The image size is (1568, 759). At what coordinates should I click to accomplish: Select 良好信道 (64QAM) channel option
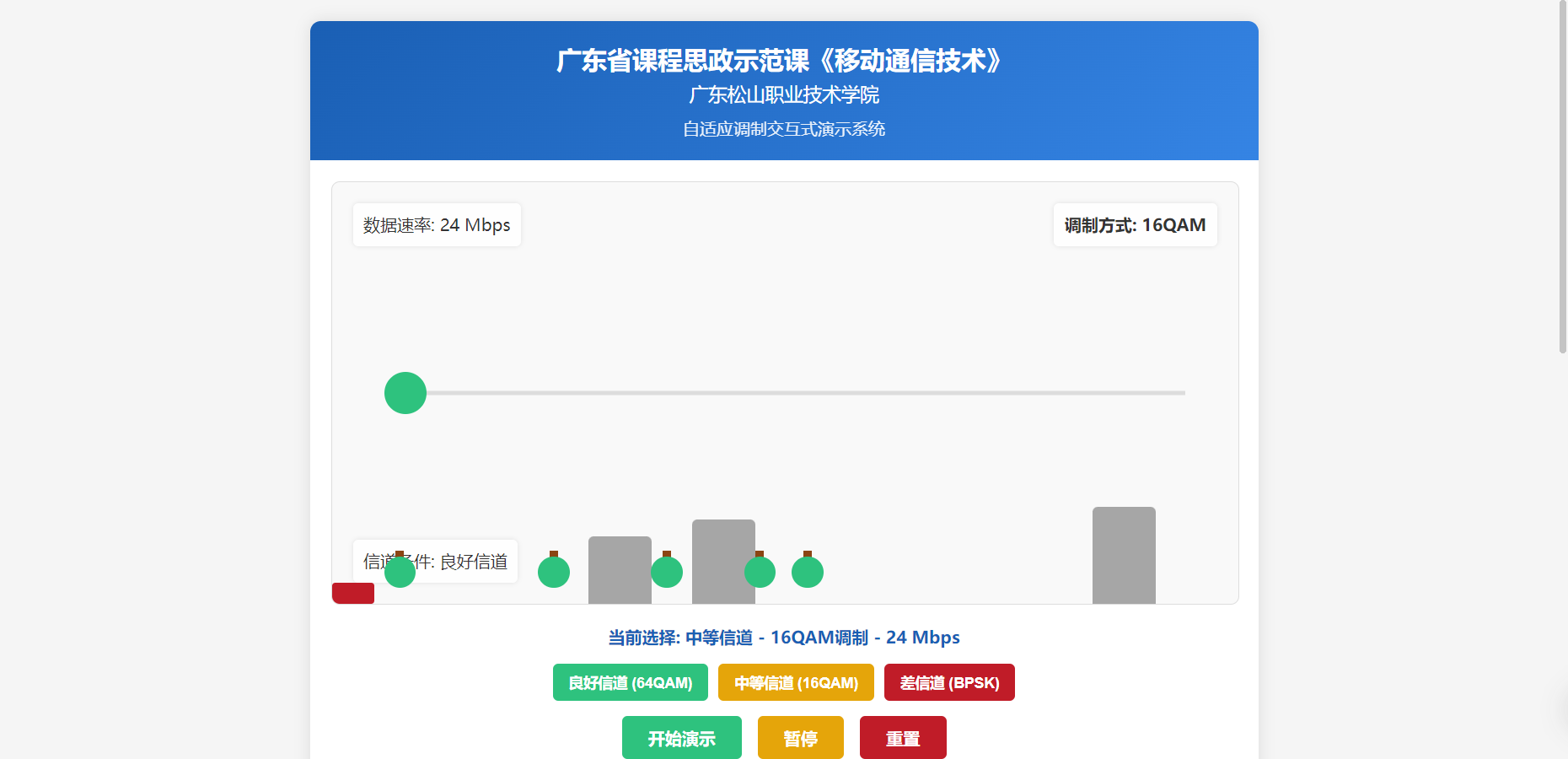tap(630, 682)
